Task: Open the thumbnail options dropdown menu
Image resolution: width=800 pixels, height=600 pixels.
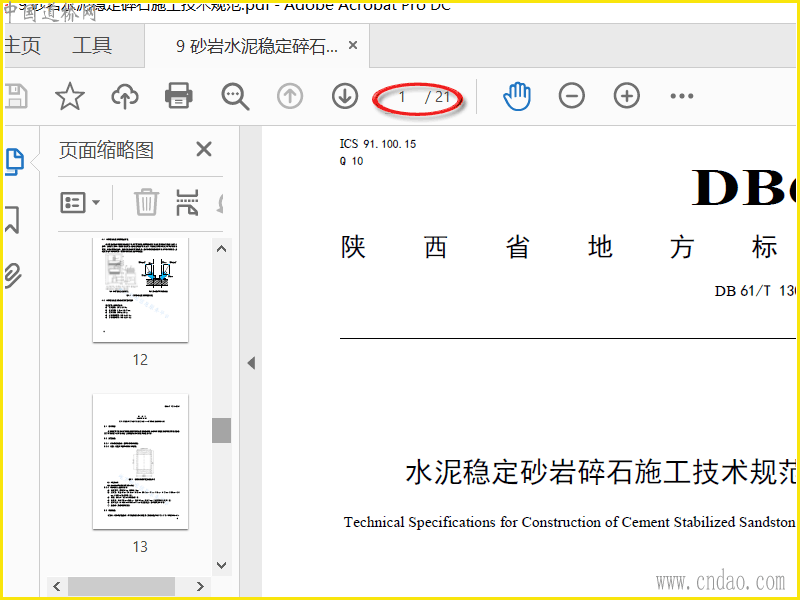Action: [x=80, y=203]
